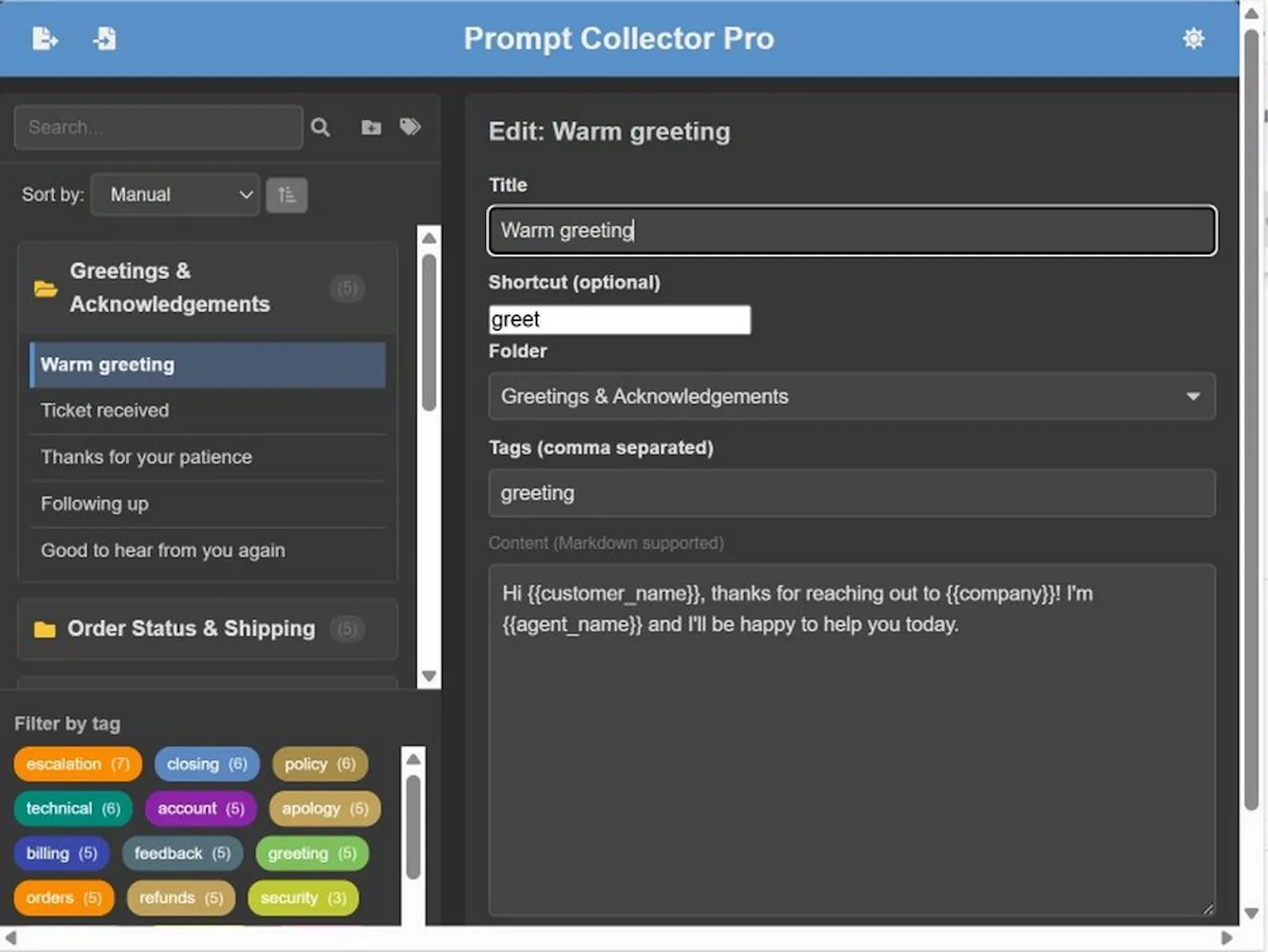Click the export prompts icon in header

click(x=44, y=38)
